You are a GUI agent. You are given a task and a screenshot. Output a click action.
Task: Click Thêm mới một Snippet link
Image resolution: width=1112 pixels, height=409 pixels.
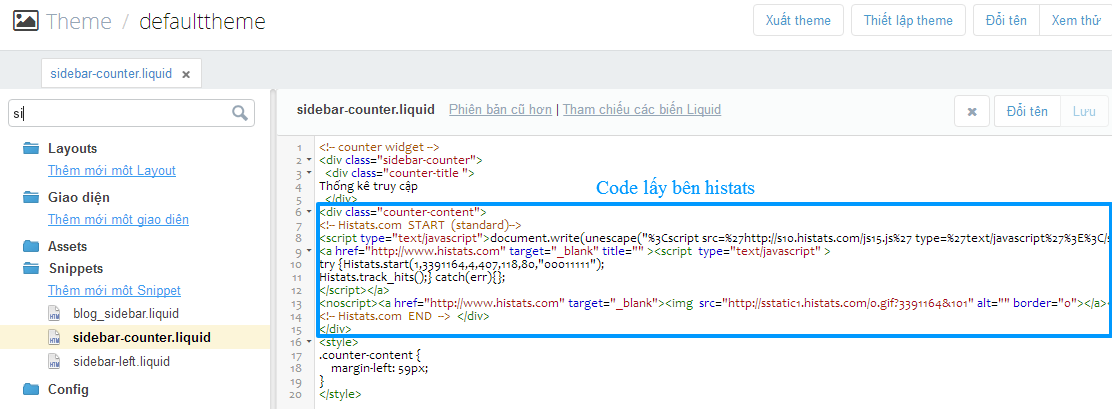pyautogui.click(x=114, y=290)
